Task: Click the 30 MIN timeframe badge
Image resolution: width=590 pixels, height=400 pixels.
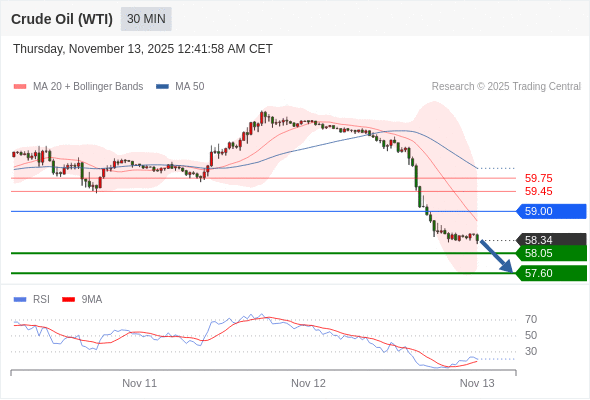Action: coord(146,19)
